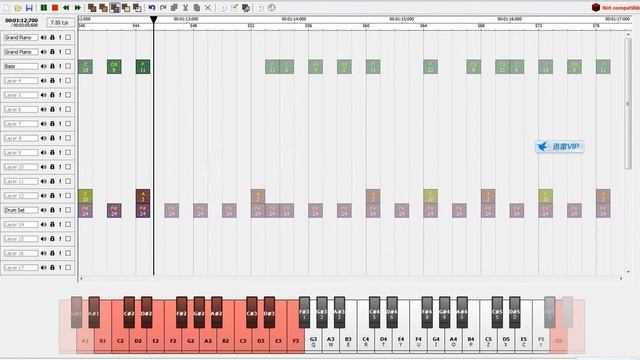Save the song with floppy icon
The height and width of the screenshot is (360, 640).
29,8
